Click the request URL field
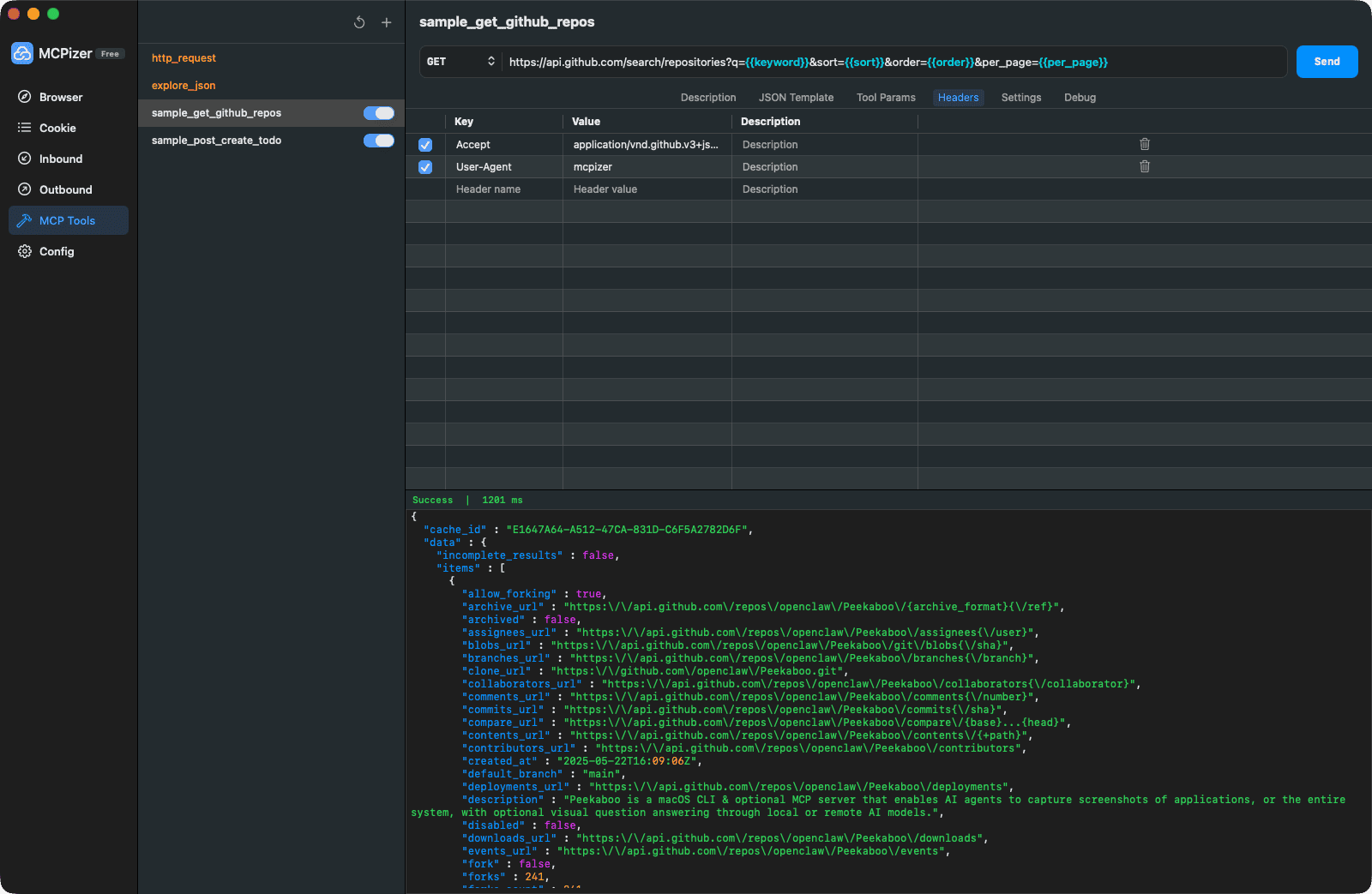Image resolution: width=1372 pixels, height=894 pixels. [x=894, y=62]
